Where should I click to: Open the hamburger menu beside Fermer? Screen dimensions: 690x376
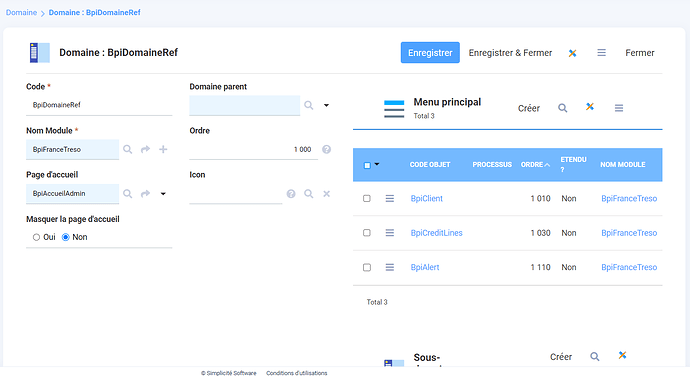pyautogui.click(x=601, y=53)
